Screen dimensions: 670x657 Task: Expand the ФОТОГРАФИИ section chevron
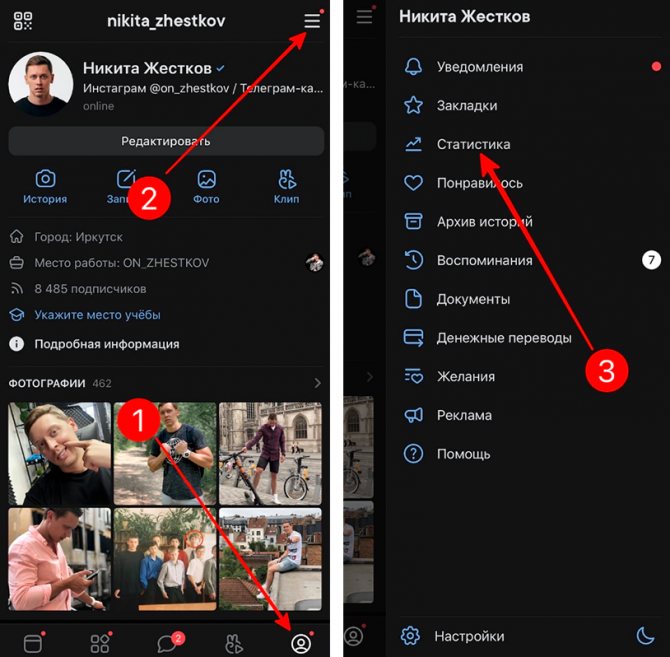(x=317, y=383)
